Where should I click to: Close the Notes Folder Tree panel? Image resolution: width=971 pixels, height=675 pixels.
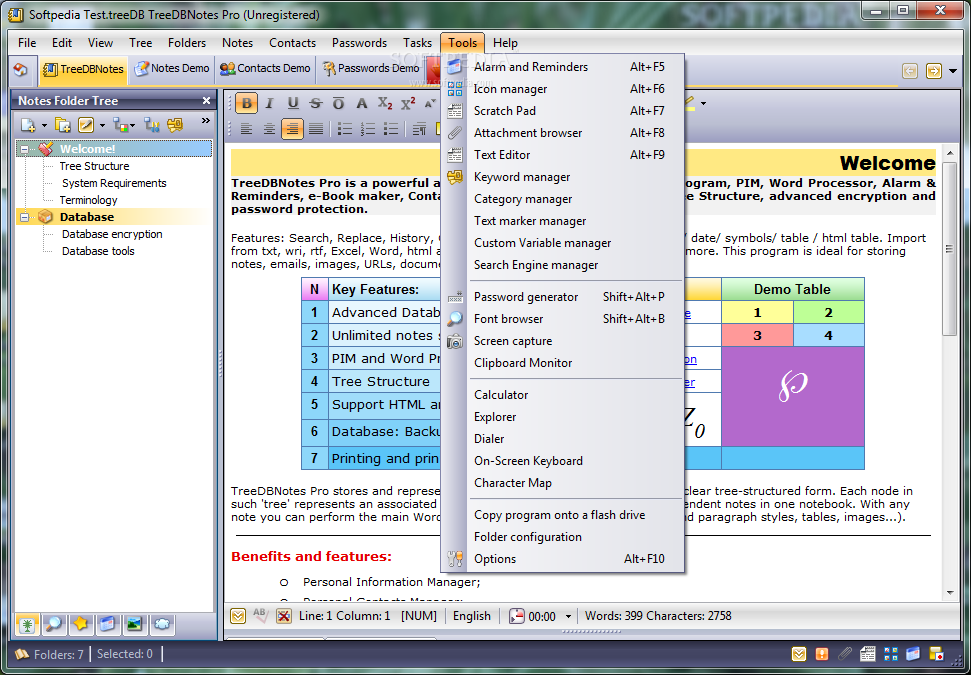(206, 100)
